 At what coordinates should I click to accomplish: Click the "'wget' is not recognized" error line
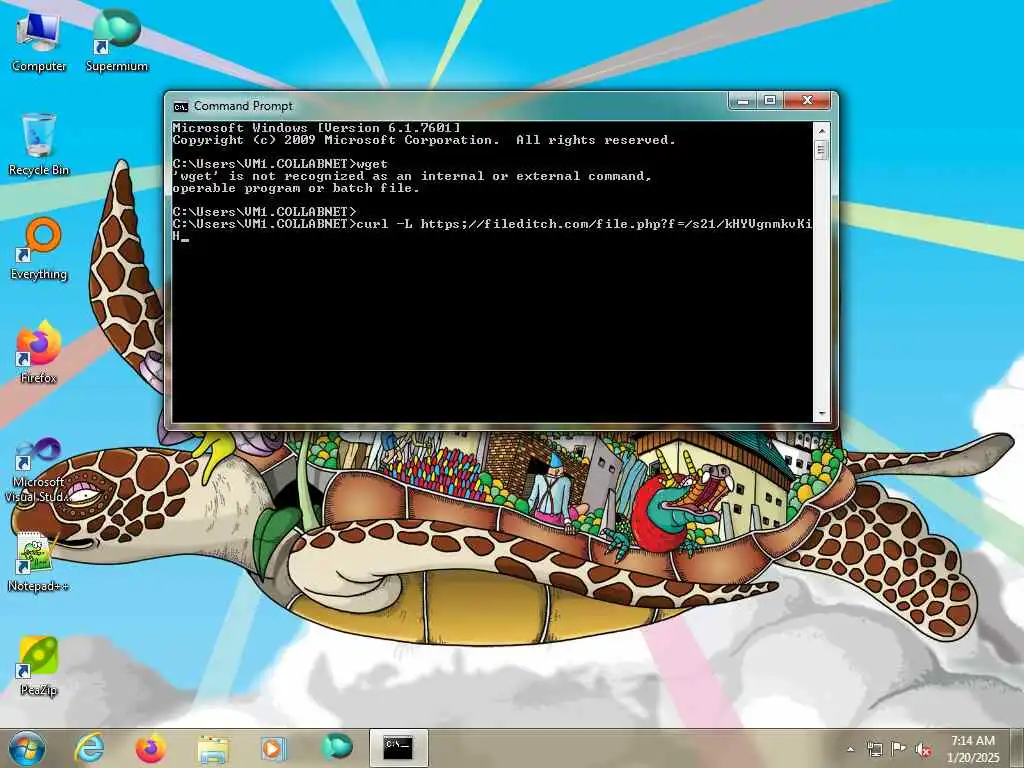point(412,176)
